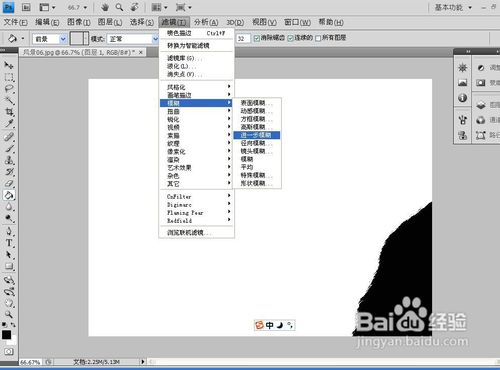The width and height of the screenshot is (500, 370).
Task: Click the Rotate View tool icon
Action: (134, 7)
